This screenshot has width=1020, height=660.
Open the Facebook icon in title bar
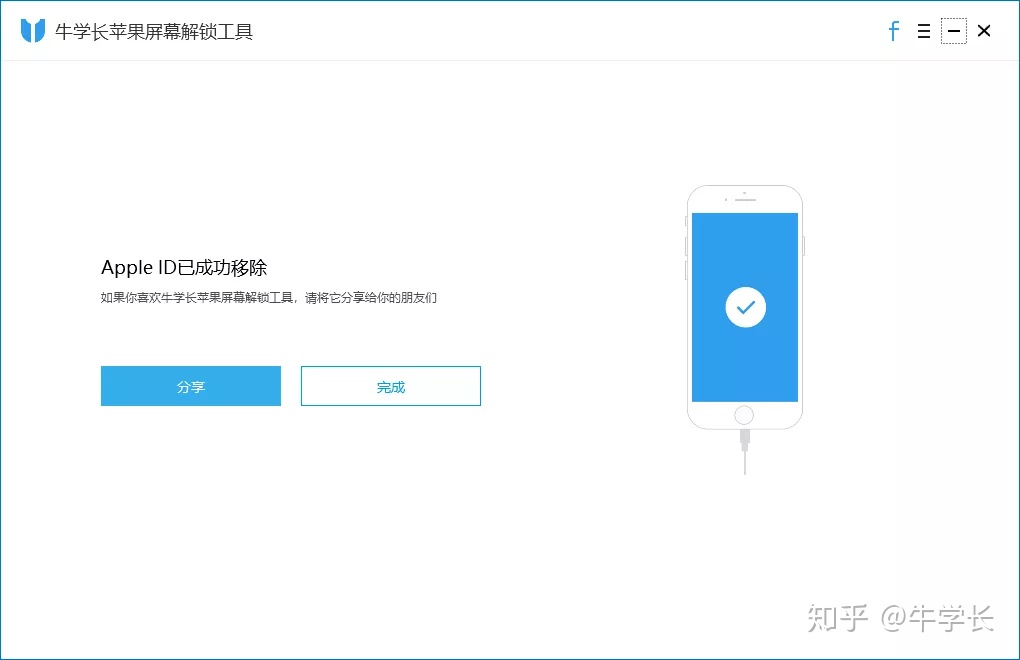894,31
